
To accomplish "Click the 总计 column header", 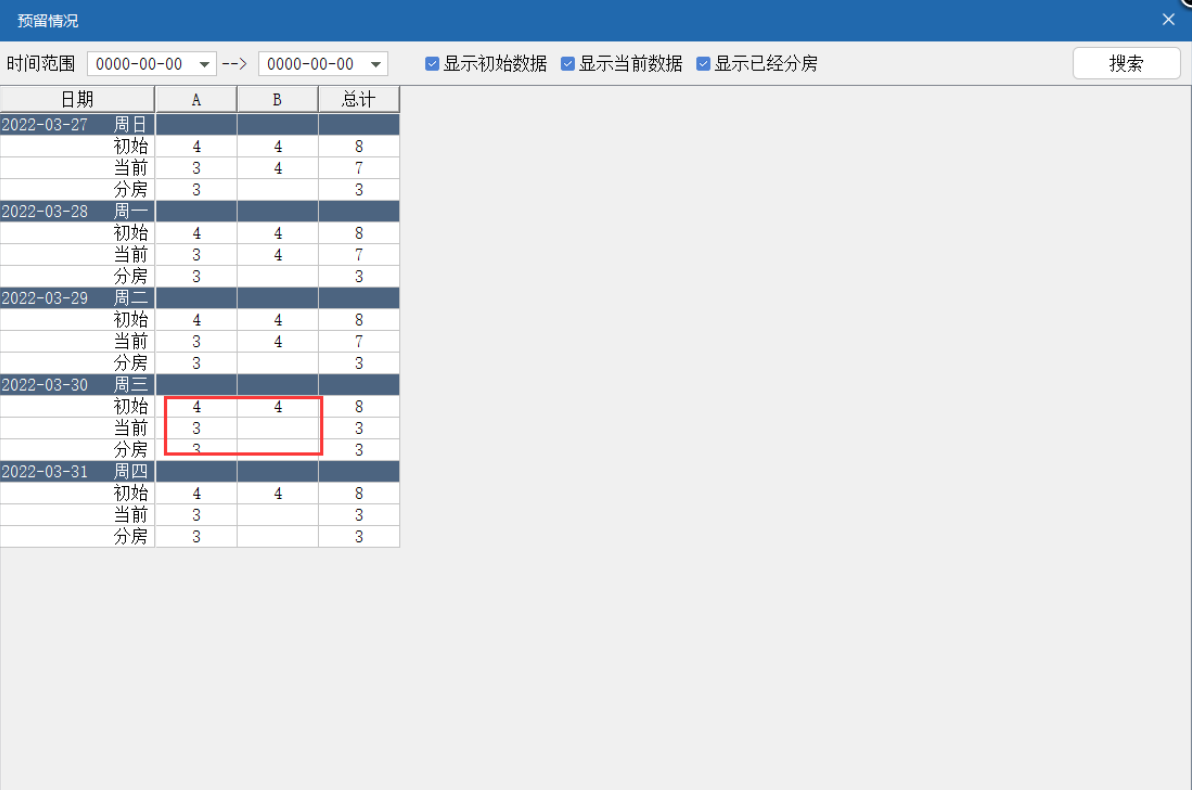I will [359, 100].
